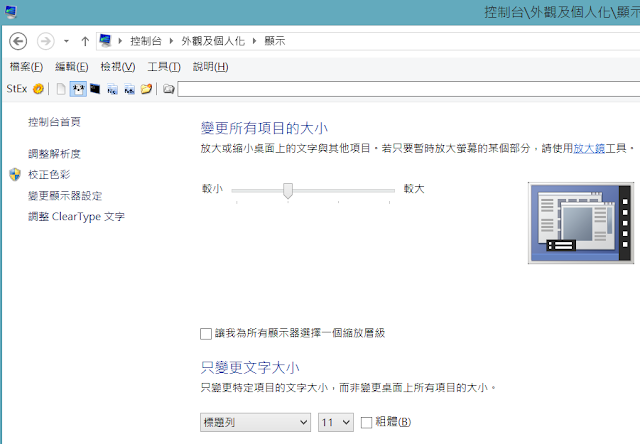Click the back navigation arrow

coord(17,41)
